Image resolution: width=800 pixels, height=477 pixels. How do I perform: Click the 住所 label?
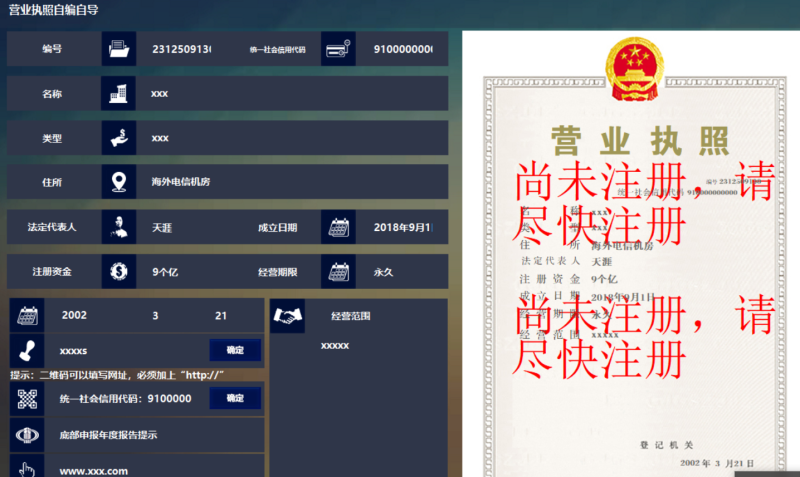(52, 182)
